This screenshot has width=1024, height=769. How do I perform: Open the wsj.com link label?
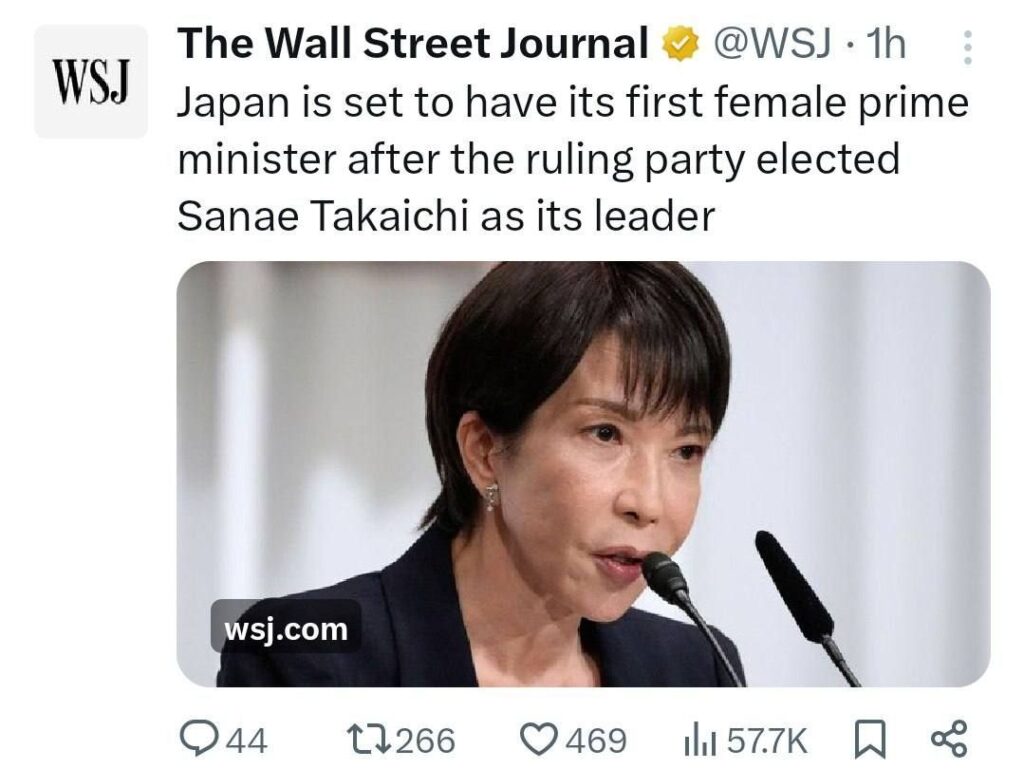coord(286,629)
